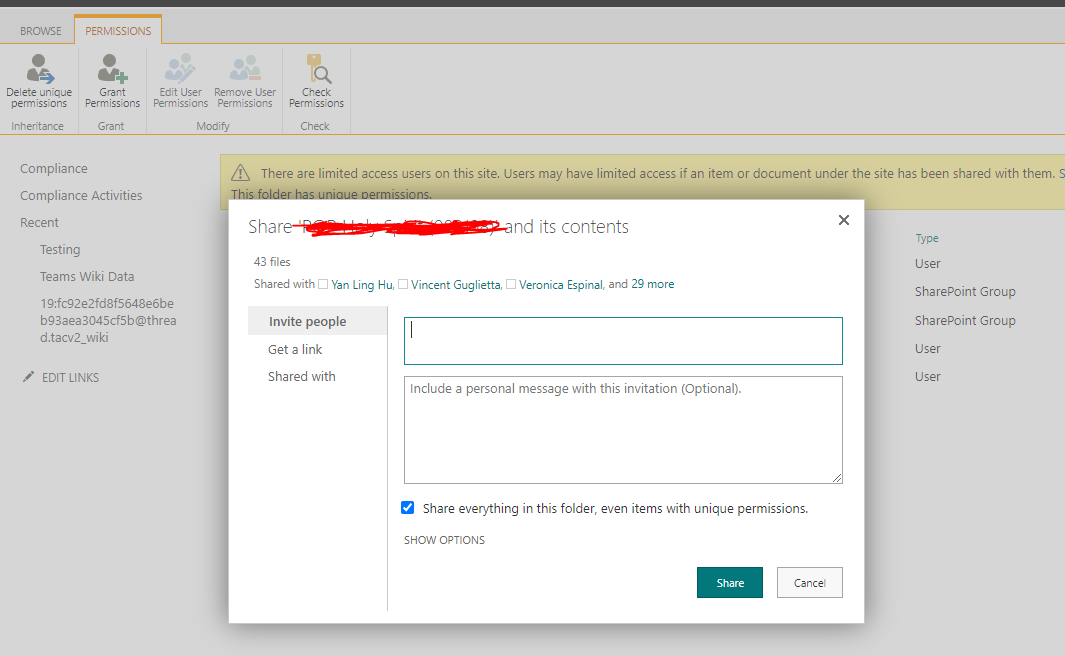This screenshot has width=1065, height=656.
Task: Click the warning triangle icon above the dialog
Action: pyautogui.click(x=241, y=172)
